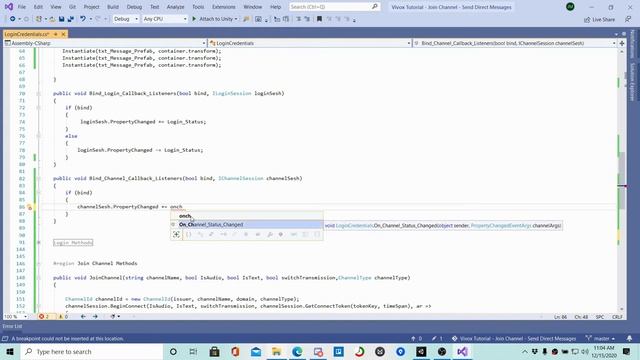This screenshot has height=360, width=640.
Task: Click the Search (Ctrl+Q) box
Action: click(x=334, y=7)
